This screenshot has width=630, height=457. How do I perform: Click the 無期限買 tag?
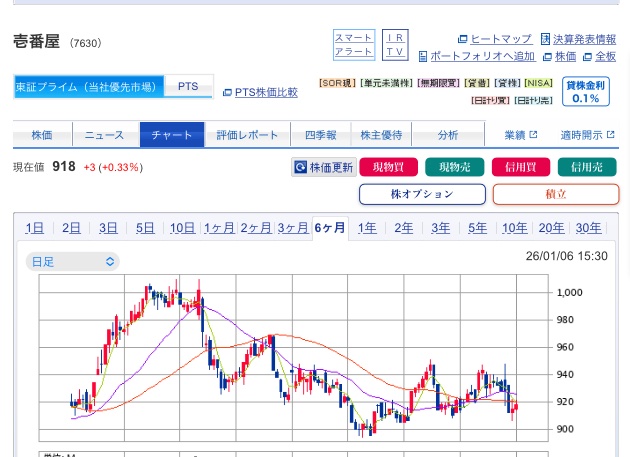(x=439, y=83)
